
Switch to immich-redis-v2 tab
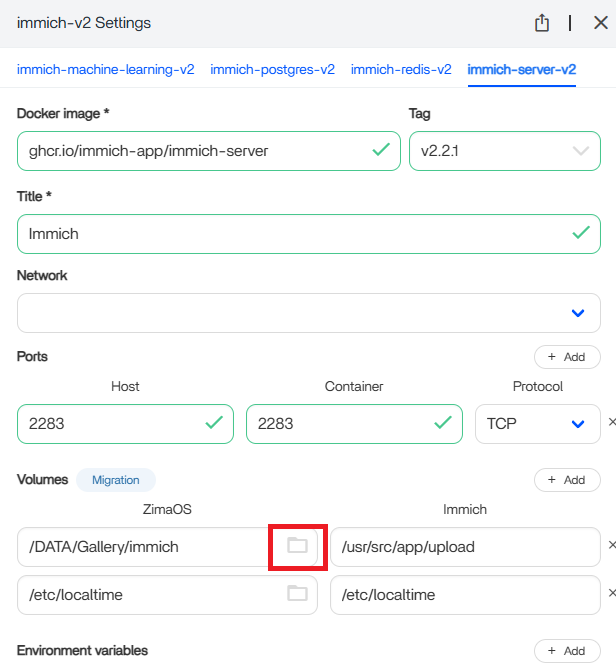400,70
